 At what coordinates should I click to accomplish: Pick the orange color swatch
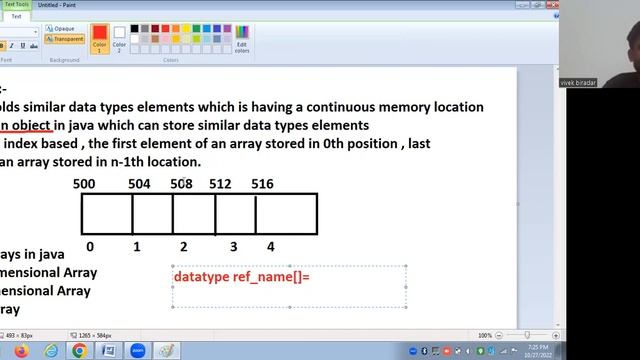[176, 29]
